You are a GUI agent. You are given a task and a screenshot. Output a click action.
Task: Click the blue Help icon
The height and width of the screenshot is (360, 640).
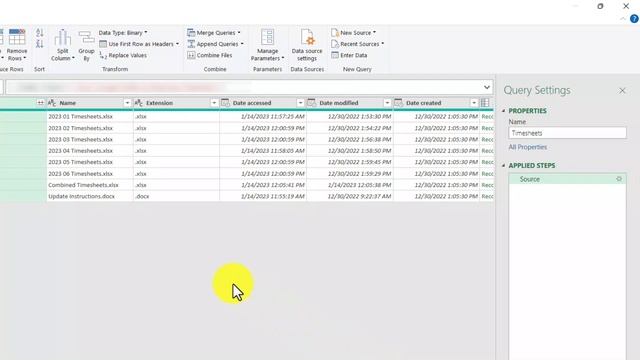click(x=634, y=19)
